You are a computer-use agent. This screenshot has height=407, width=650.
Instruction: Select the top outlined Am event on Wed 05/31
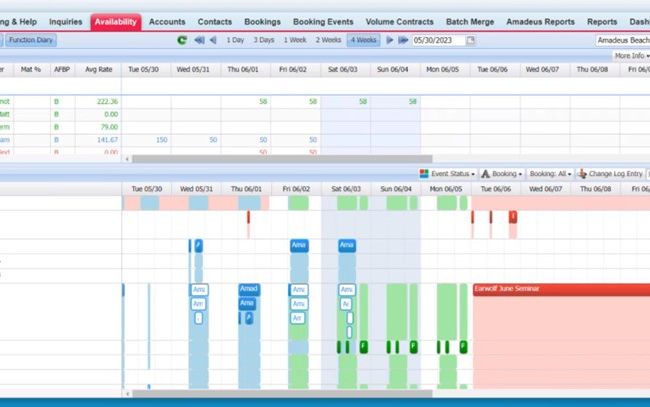click(x=199, y=289)
